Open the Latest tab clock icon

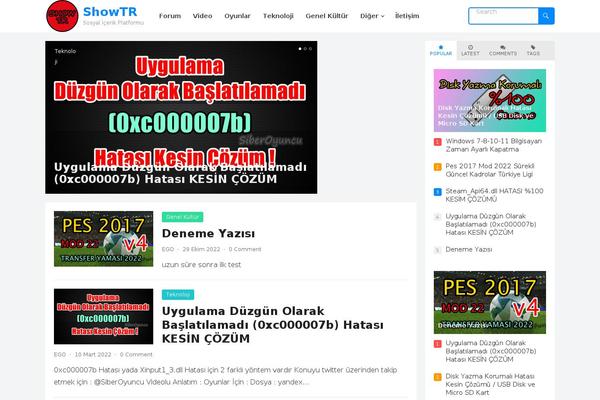pyautogui.click(x=470, y=47)
